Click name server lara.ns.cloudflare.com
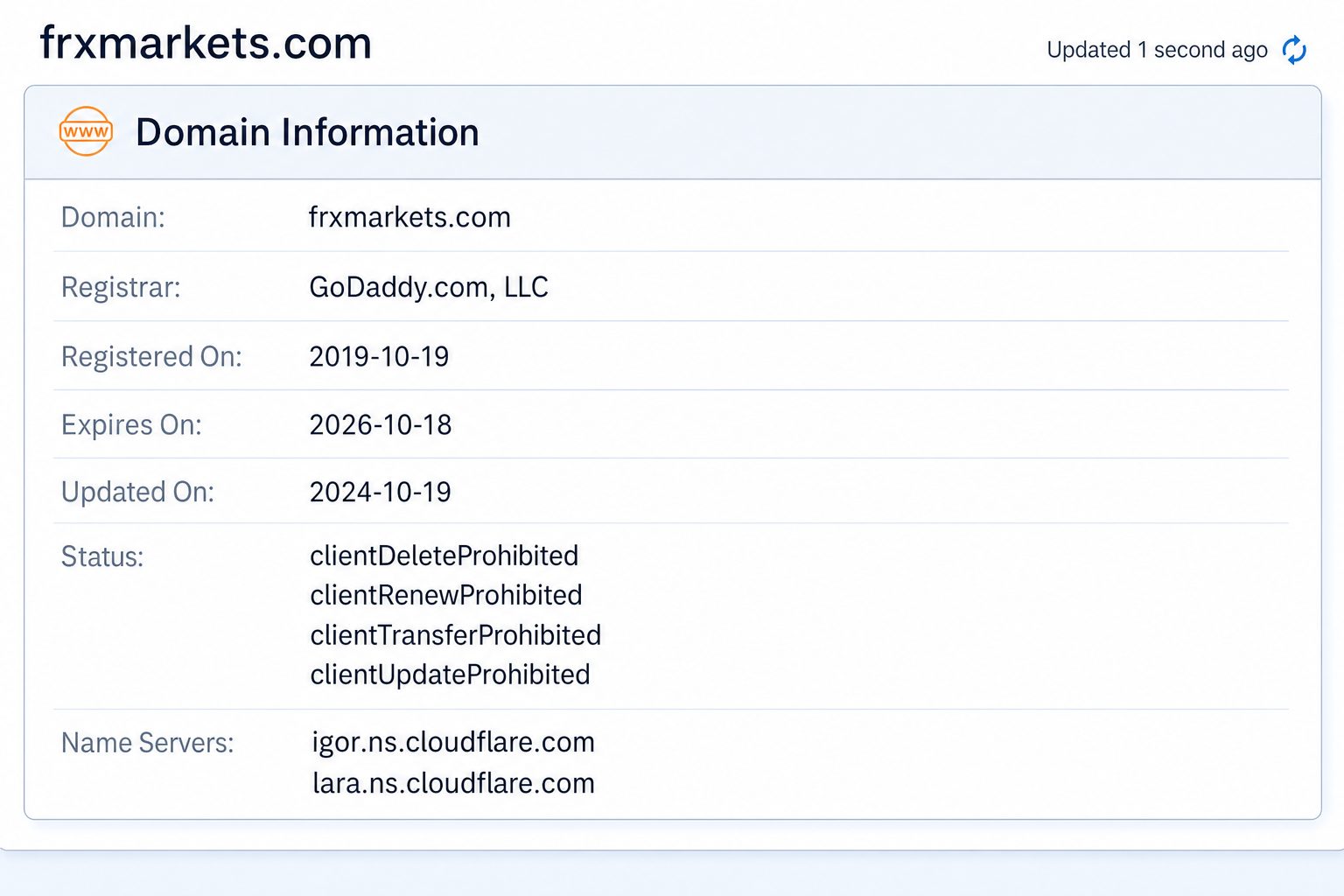Screen dimensions: 1344x896 tap(453, 783)
